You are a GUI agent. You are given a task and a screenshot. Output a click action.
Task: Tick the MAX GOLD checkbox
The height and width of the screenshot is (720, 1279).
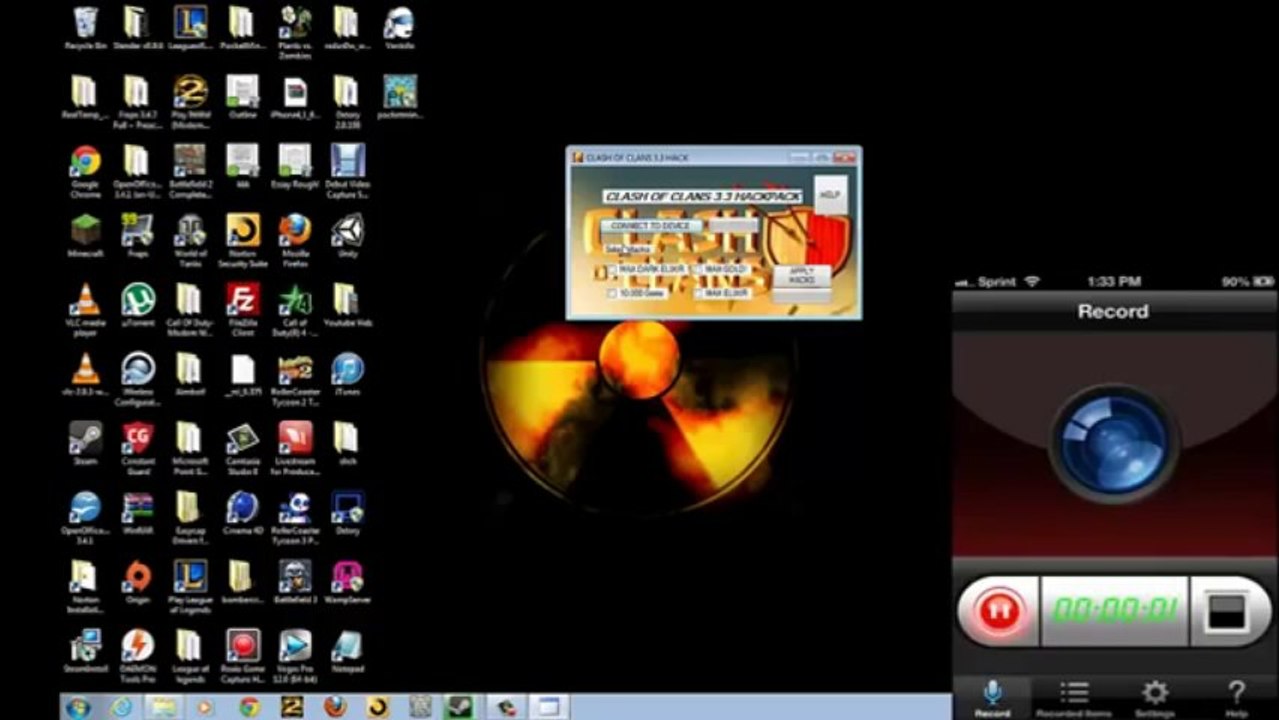coord(698,270)
